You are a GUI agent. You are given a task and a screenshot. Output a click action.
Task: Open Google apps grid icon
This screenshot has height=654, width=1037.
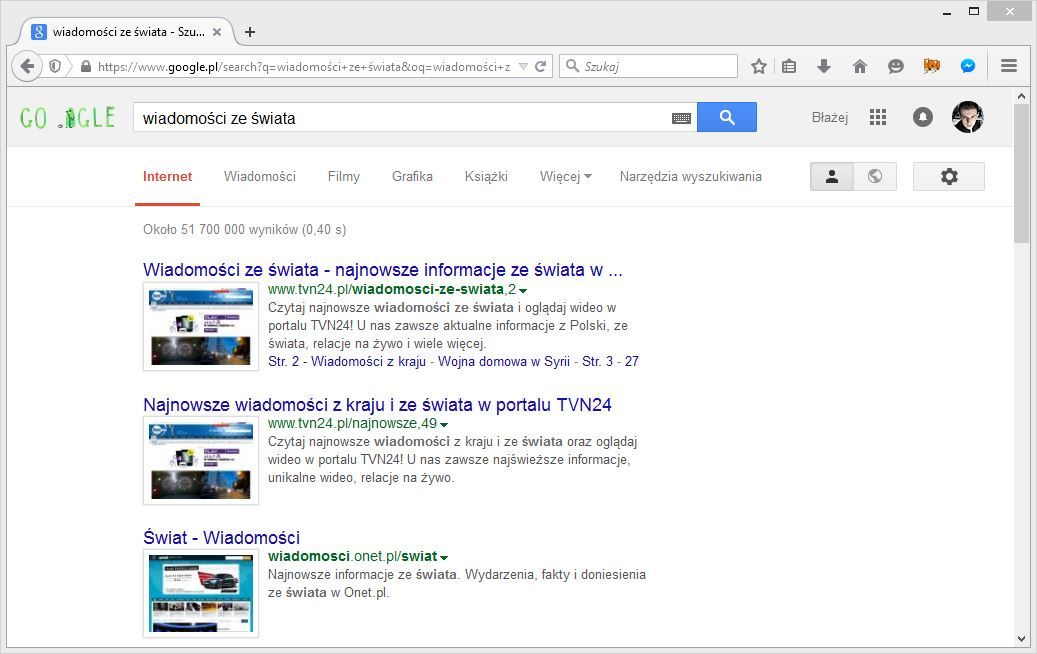click(x=878, y=118)
